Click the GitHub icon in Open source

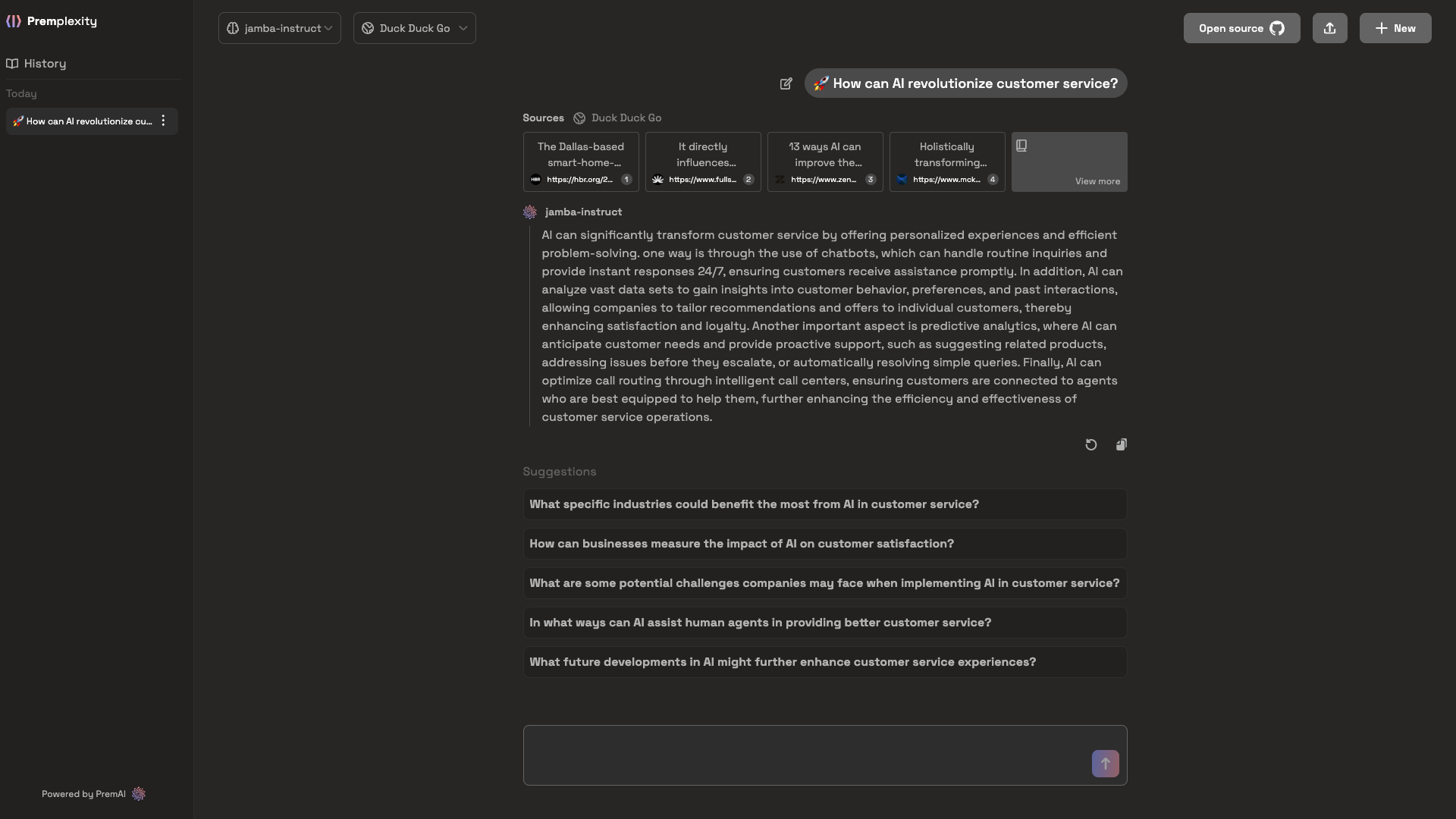point(1278,28)
